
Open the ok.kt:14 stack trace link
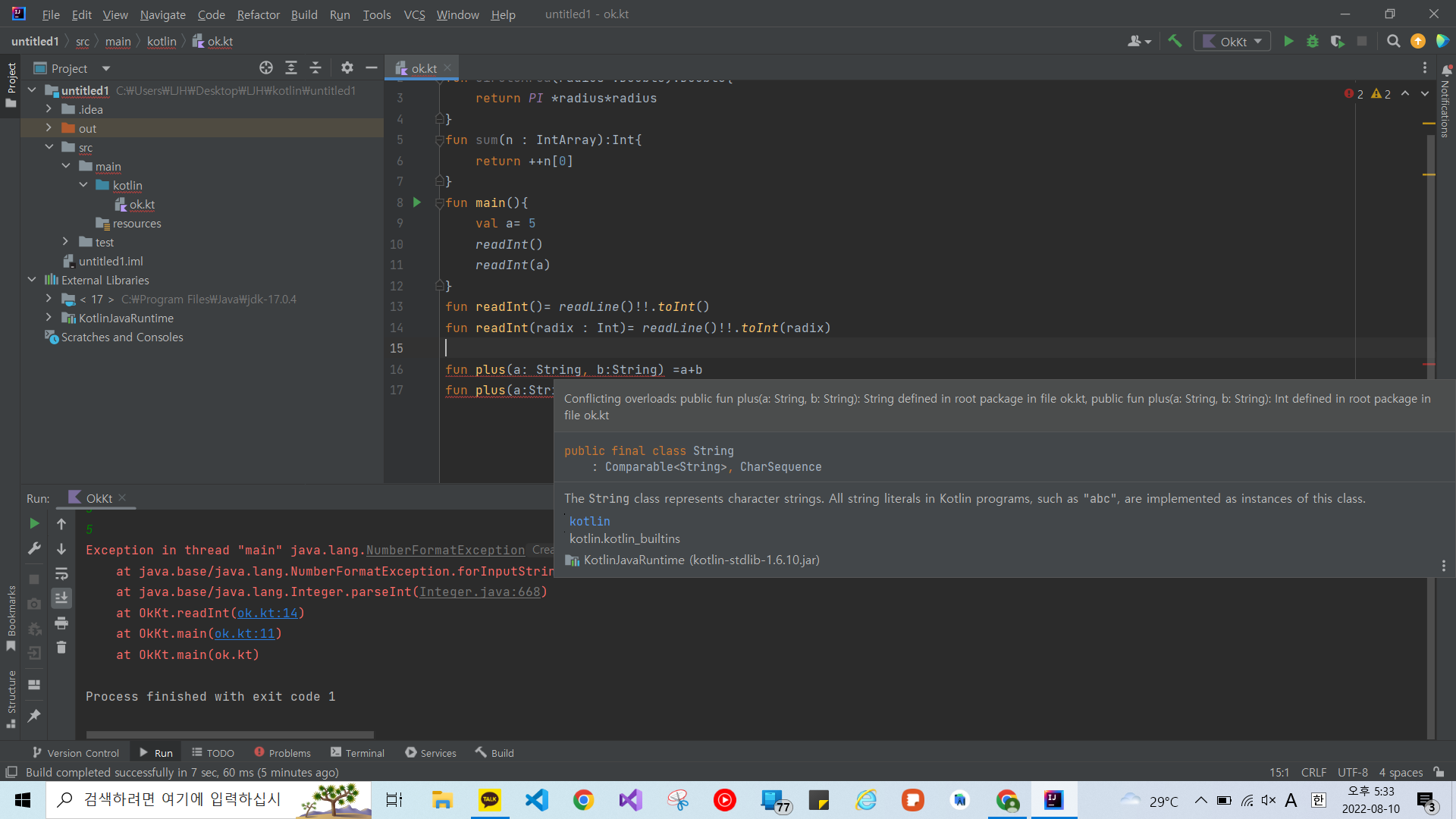[268, 613]
